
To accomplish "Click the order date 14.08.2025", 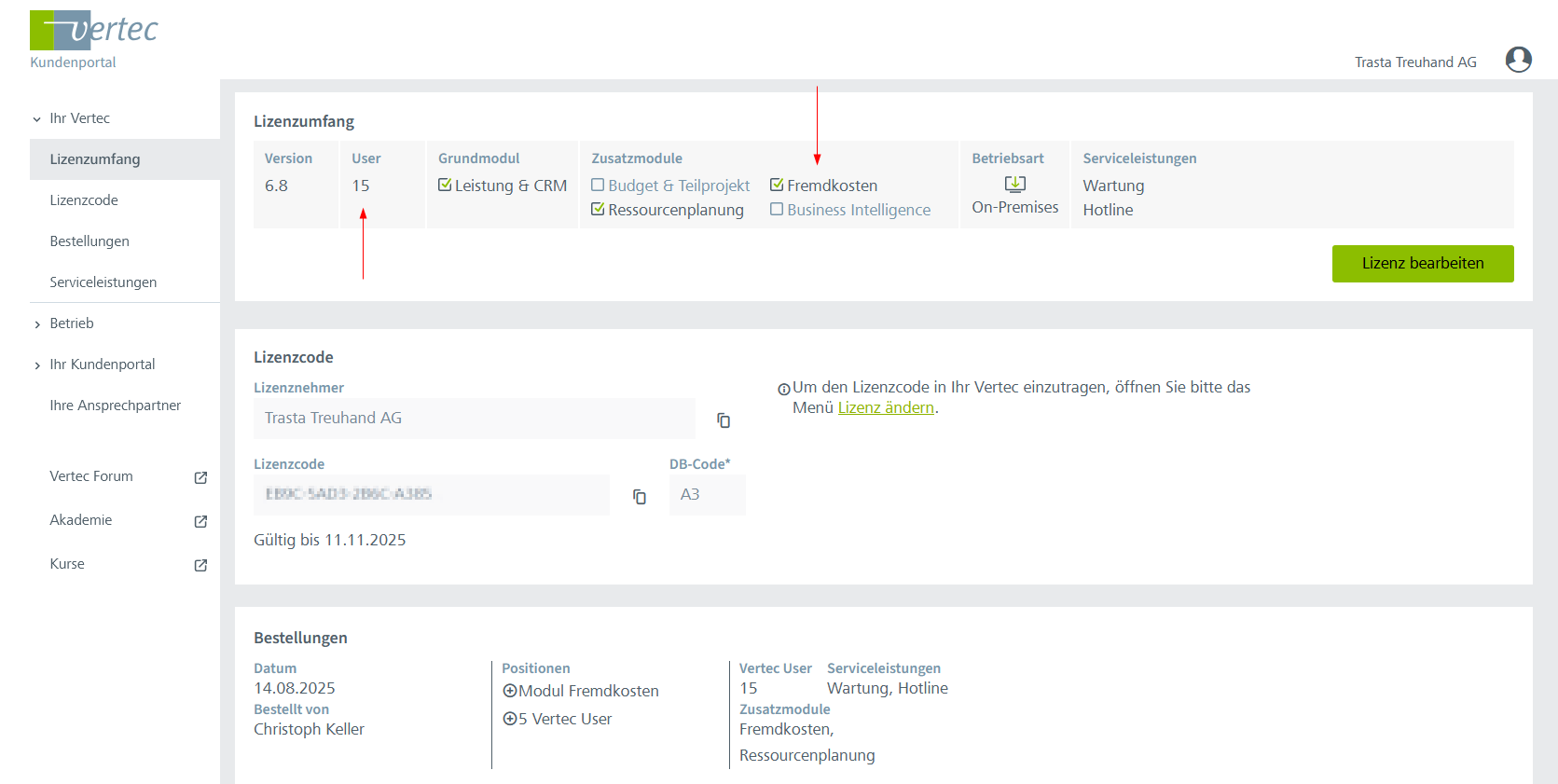I will (295, 688).
